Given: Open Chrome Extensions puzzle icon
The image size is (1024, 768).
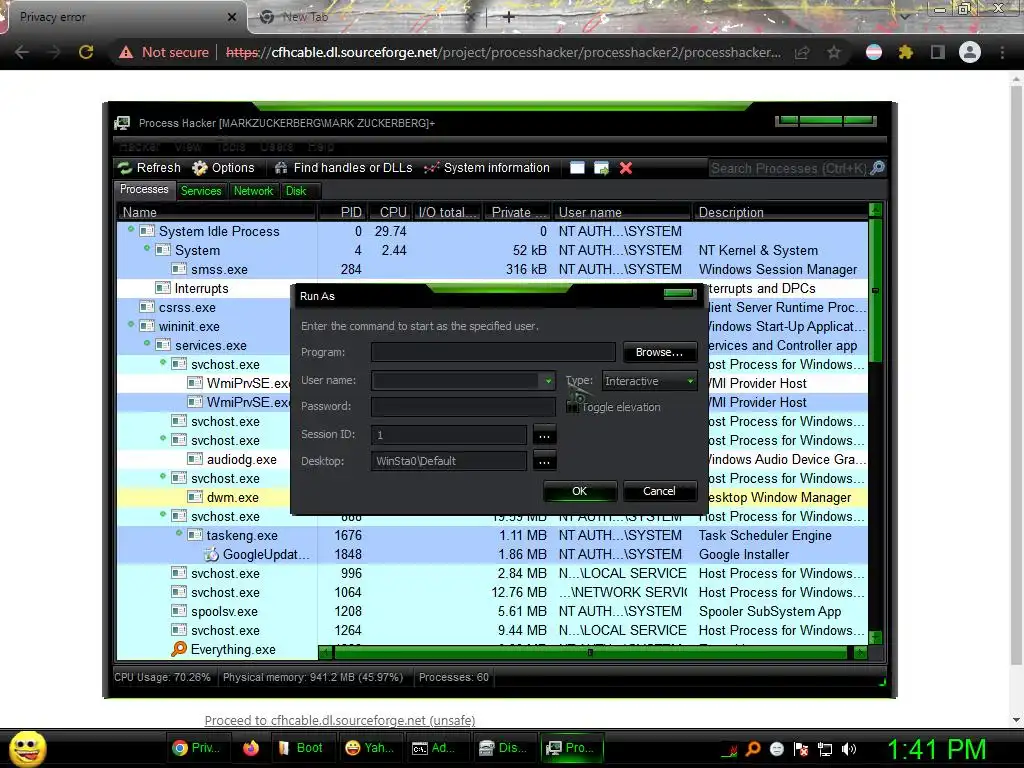Looking at the screenshot, I should pyautogui.click(x=905, y=52).
